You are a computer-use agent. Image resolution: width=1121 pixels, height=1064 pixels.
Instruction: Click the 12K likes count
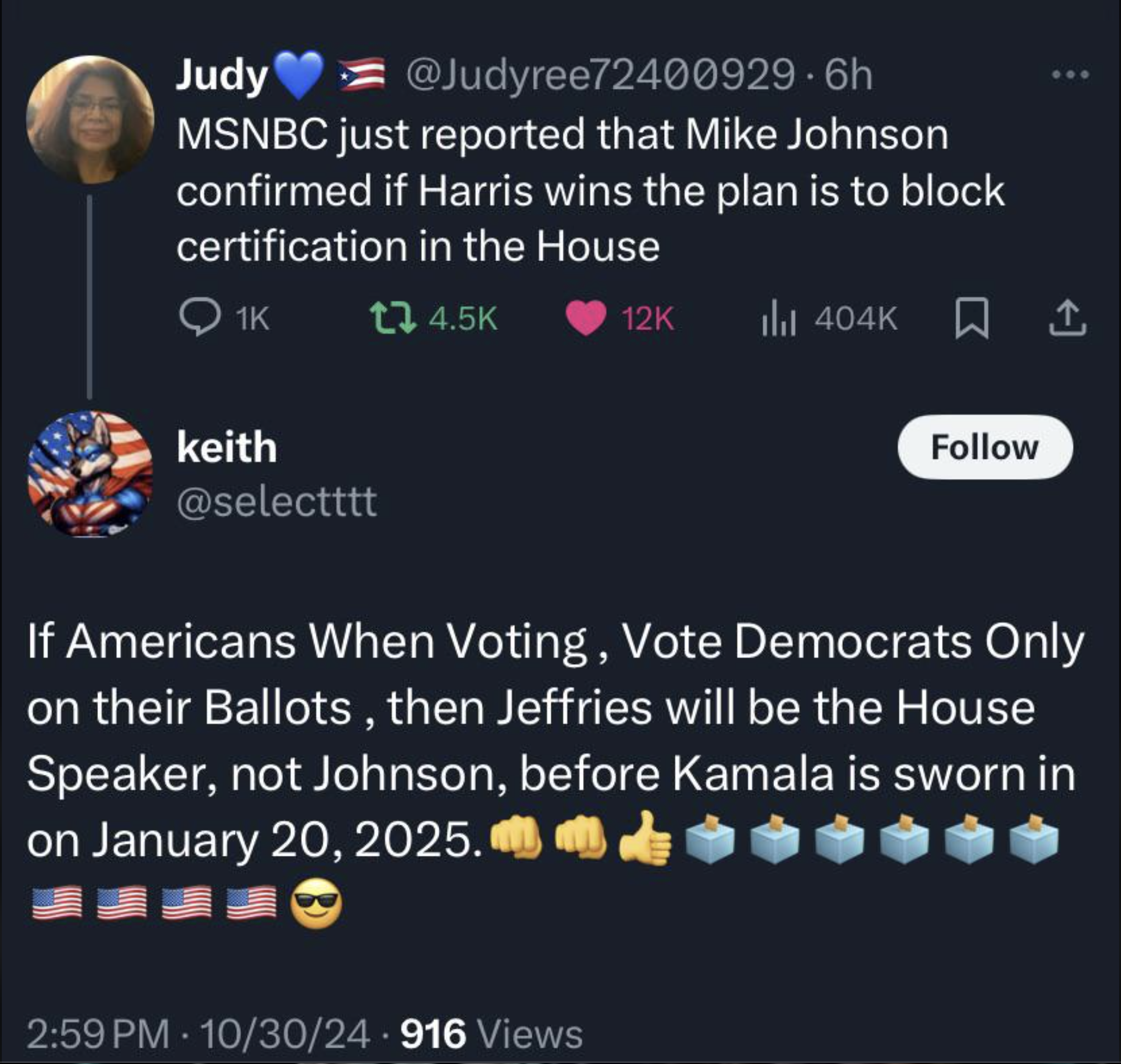point(648,318)
